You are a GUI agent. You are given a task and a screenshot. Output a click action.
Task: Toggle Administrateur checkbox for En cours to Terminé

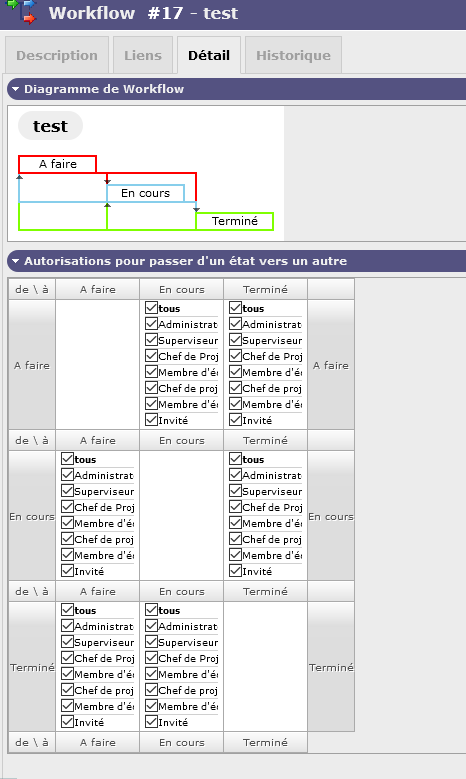pyautogui.click(x=235, y=475)
